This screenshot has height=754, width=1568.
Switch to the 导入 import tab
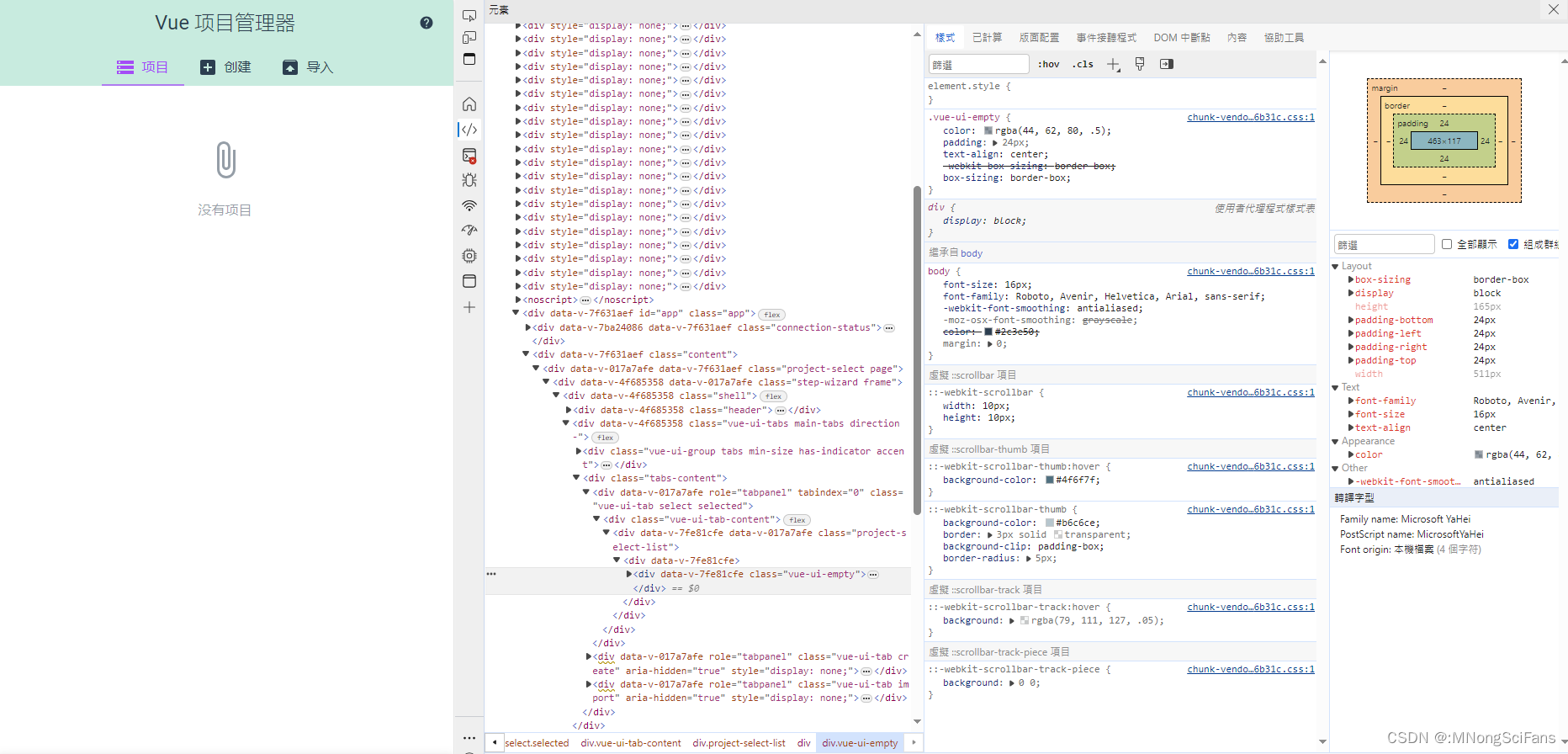[308, 66]
